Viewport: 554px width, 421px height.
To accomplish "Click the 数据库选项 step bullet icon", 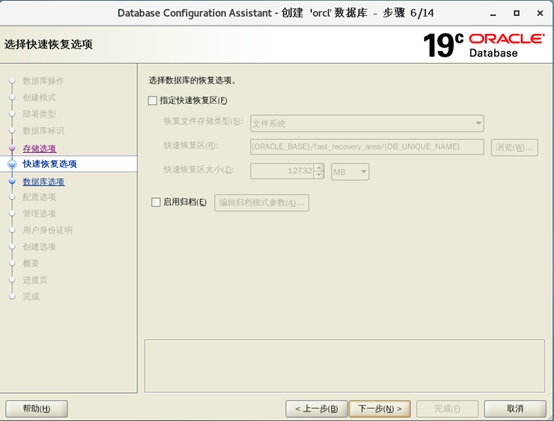I will point(12,181).
